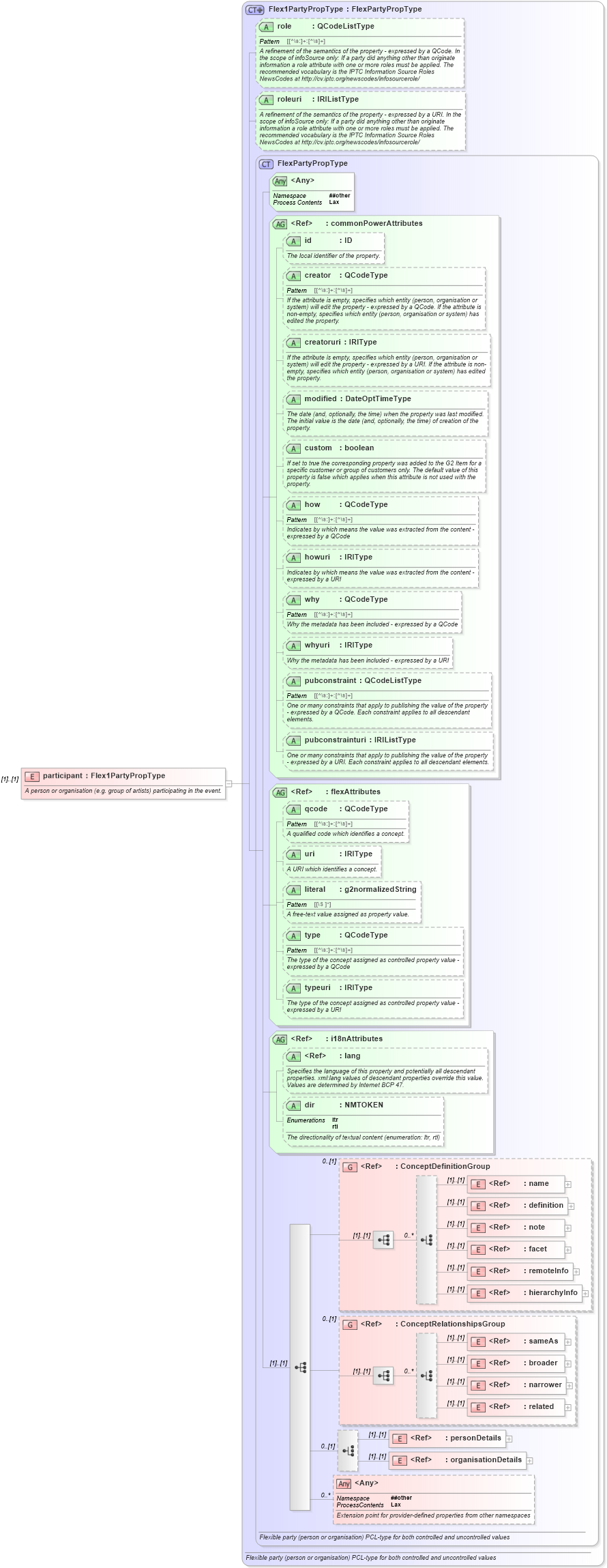Click the text 'rtl' enumeration value
The width and height of the screenshot is (607, 1568).
[x=335, y=1127]
